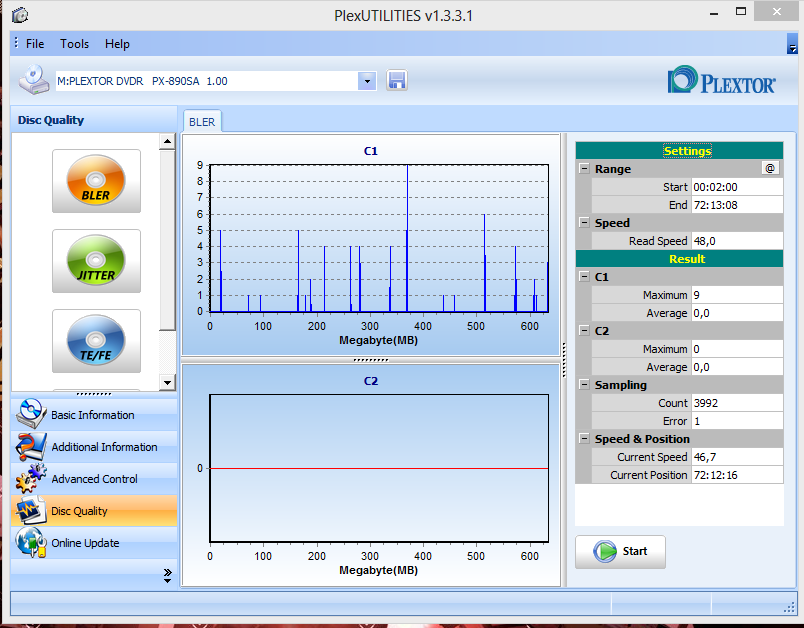The width and height of the screenshot is (804, 628).
Task: Click the green play icon on Start
Action: 605,552
